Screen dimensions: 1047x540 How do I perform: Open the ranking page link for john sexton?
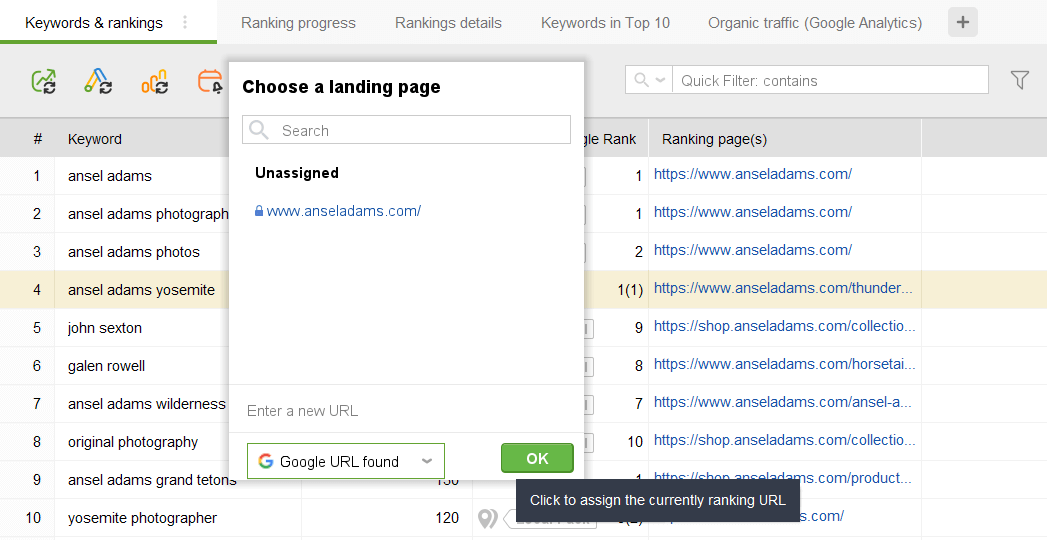pyautogui.click(x=785, y=326)
